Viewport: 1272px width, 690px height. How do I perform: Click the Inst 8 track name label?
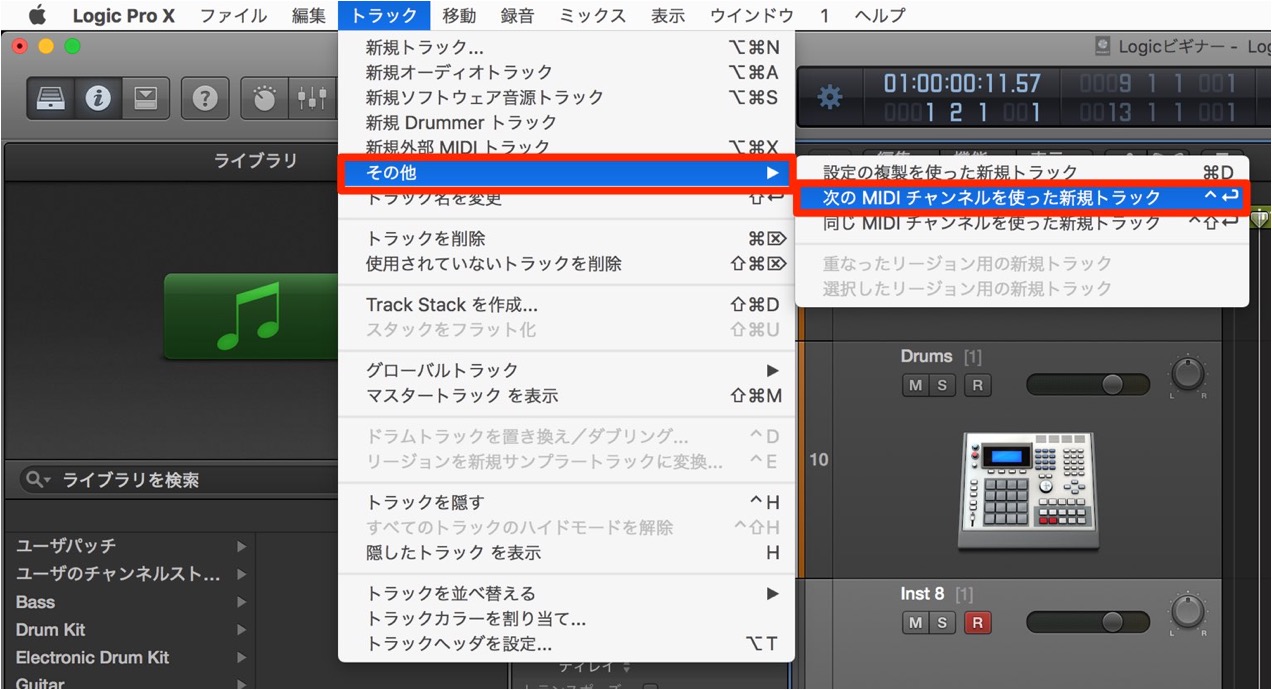pyautogui.click(x=922, y=594)
